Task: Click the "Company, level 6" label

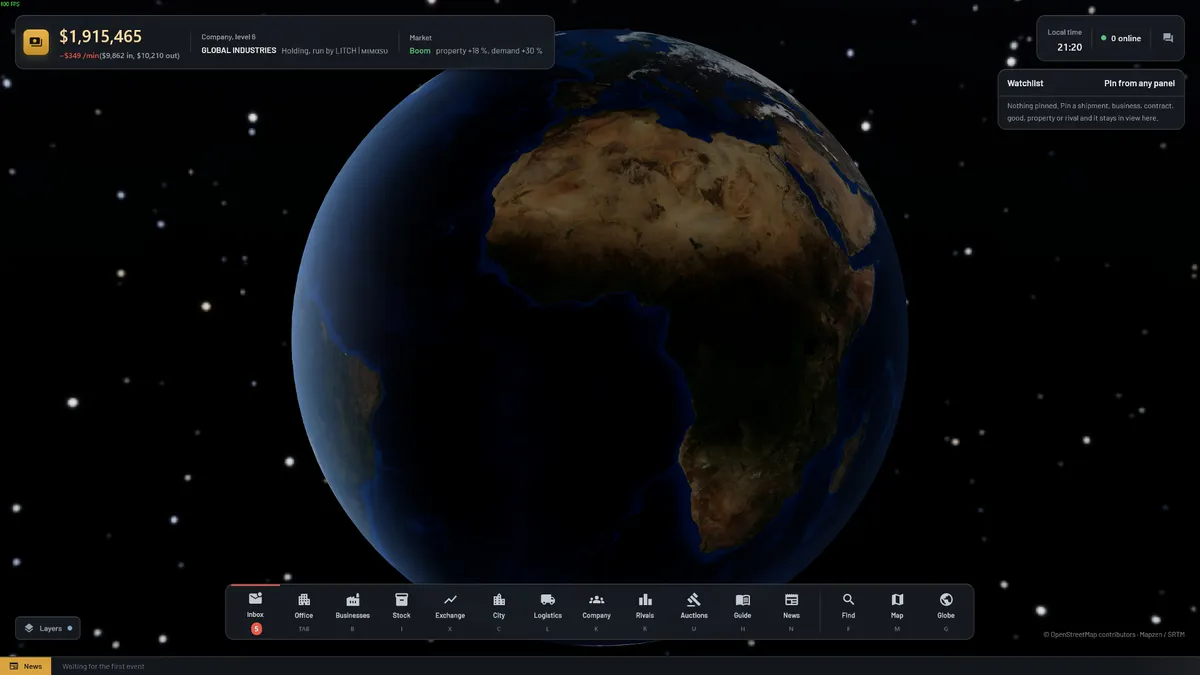Action: coord(228,37)
